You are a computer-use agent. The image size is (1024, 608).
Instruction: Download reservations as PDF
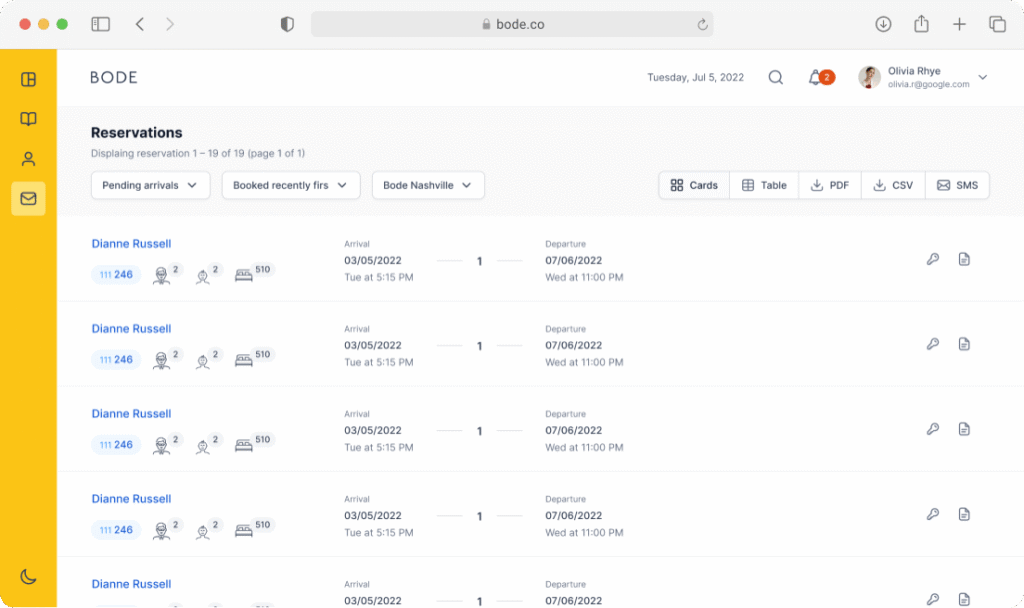pyautogui.click(x=830, y=185)
